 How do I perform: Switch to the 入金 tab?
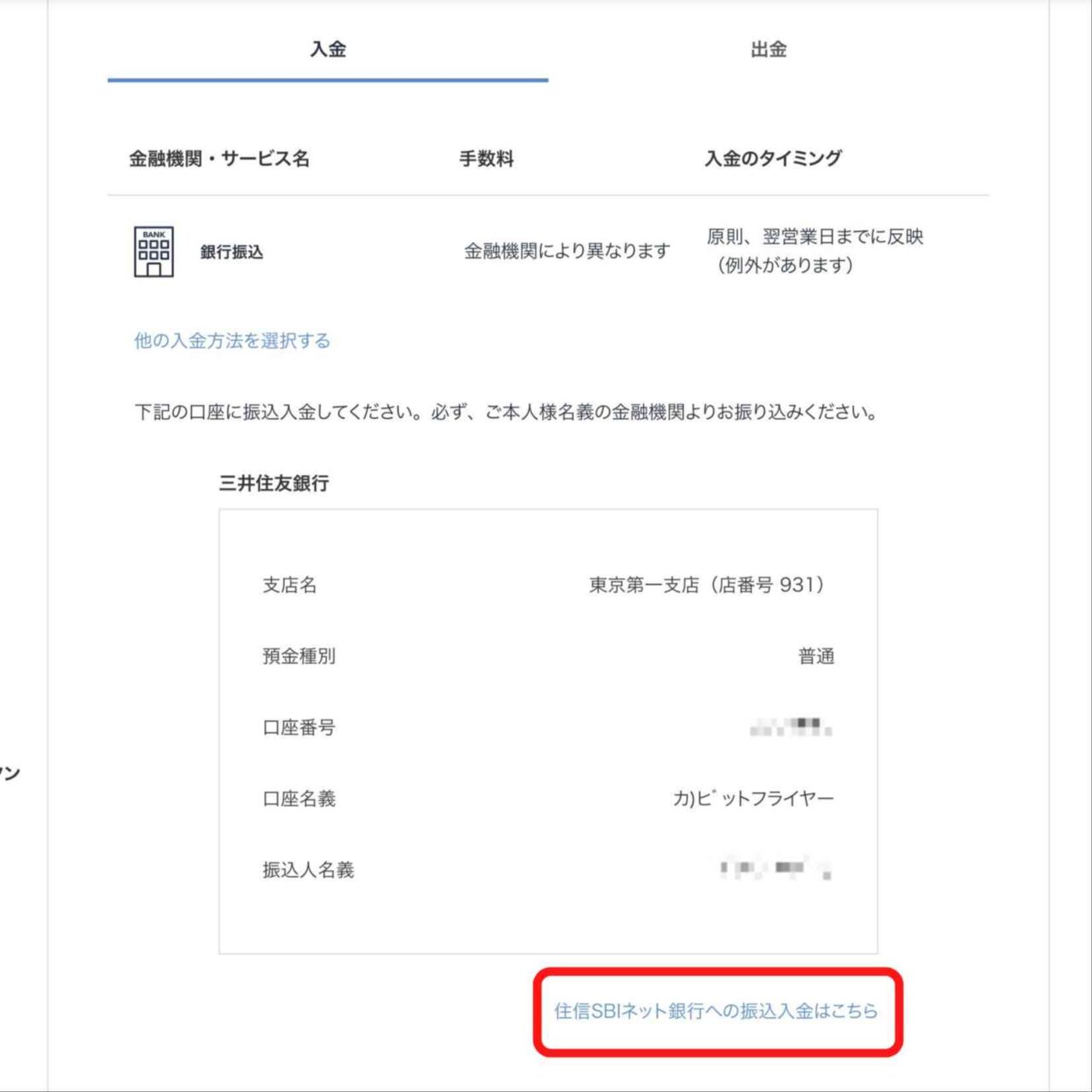point(328,49)
